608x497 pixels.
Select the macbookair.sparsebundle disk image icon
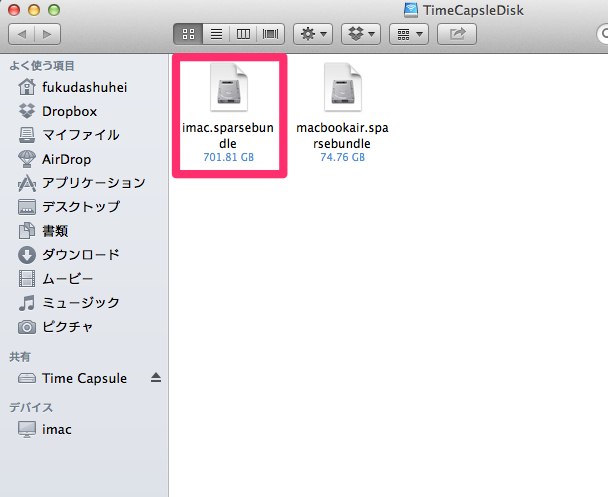point(342,88)
